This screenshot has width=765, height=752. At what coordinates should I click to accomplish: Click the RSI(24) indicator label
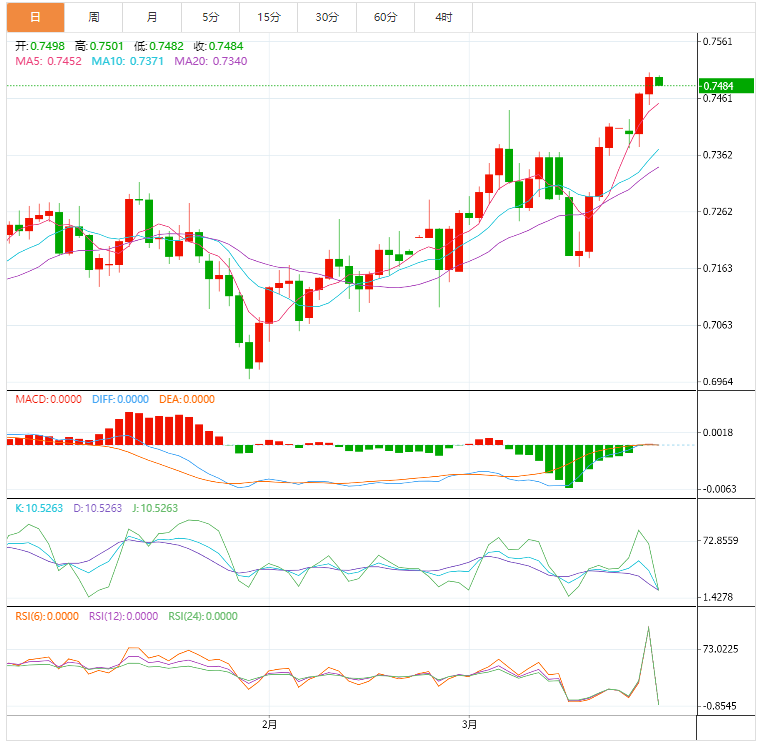(203, 616)
